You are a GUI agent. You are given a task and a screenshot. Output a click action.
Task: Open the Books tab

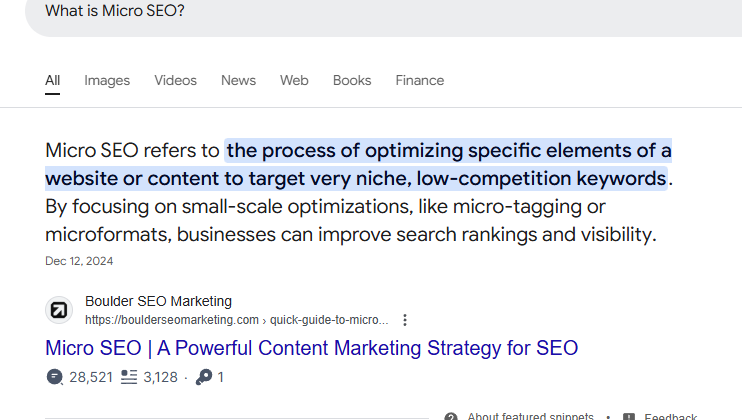352,80
